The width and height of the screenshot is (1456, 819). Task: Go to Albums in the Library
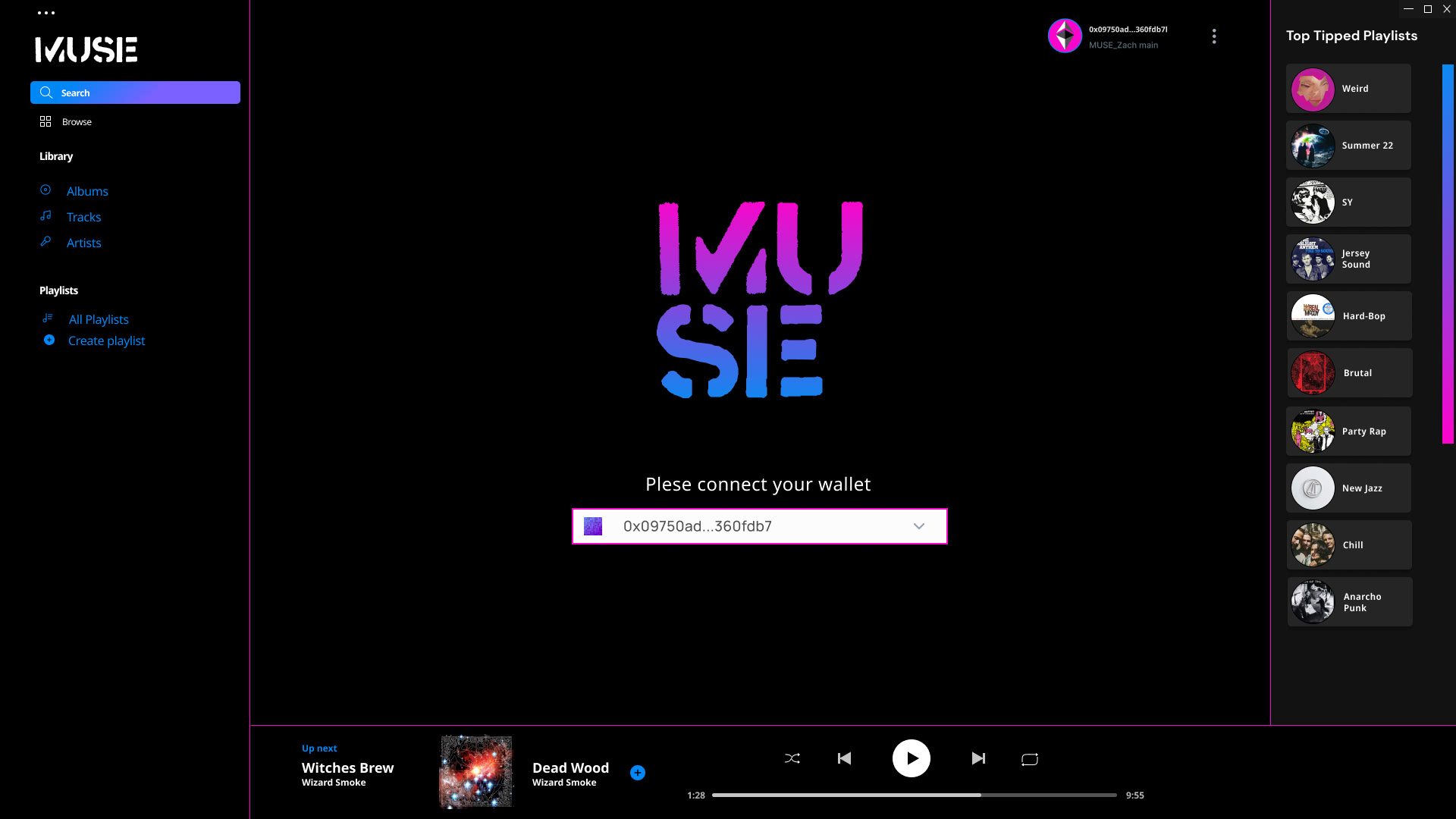87,191
